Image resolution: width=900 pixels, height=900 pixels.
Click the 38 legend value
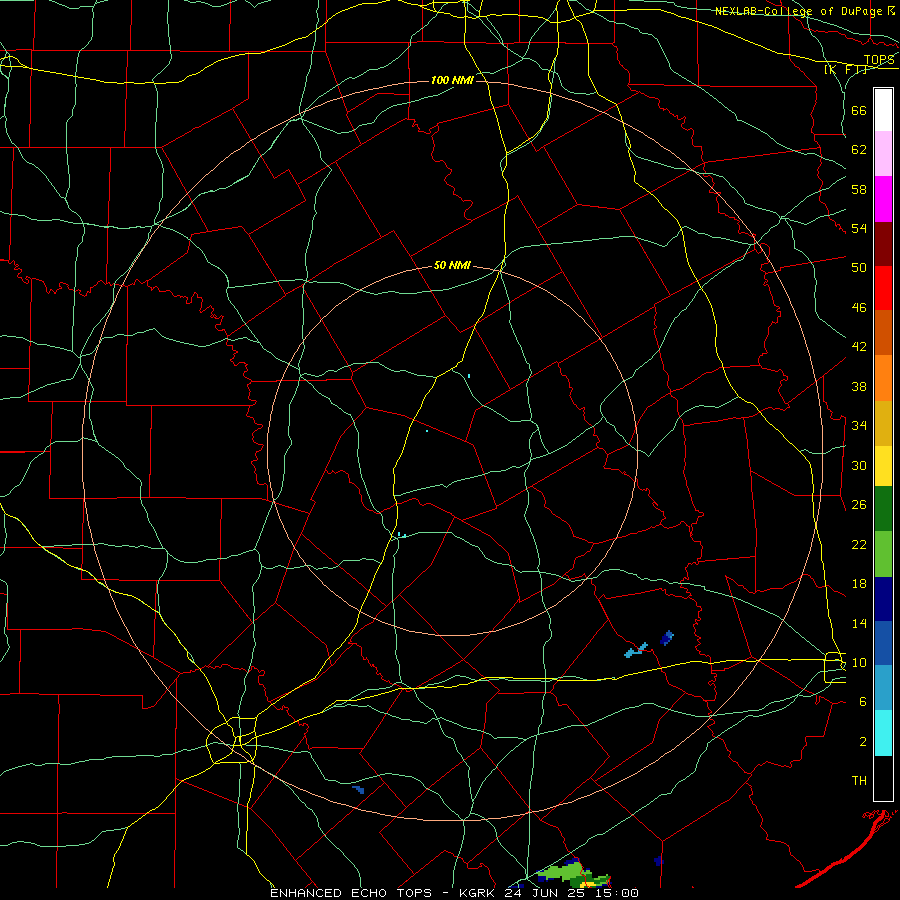click(859, 386)
